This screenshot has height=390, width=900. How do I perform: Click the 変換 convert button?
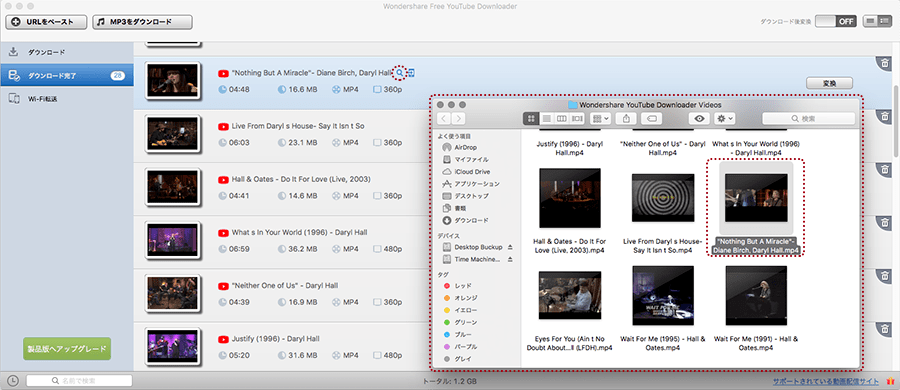click(829, 83)
